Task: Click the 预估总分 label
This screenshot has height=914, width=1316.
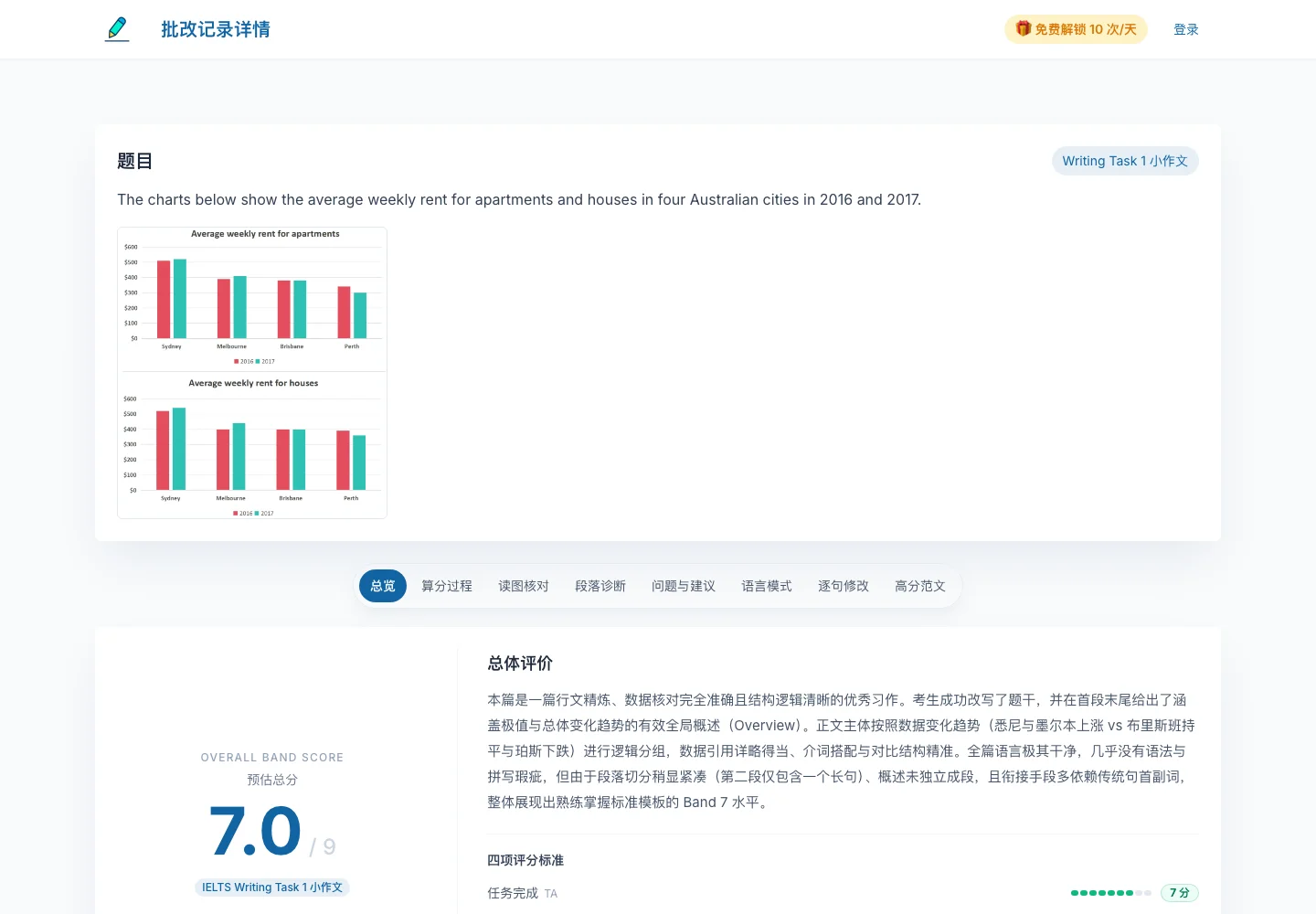Action: [x=272, y=780]
